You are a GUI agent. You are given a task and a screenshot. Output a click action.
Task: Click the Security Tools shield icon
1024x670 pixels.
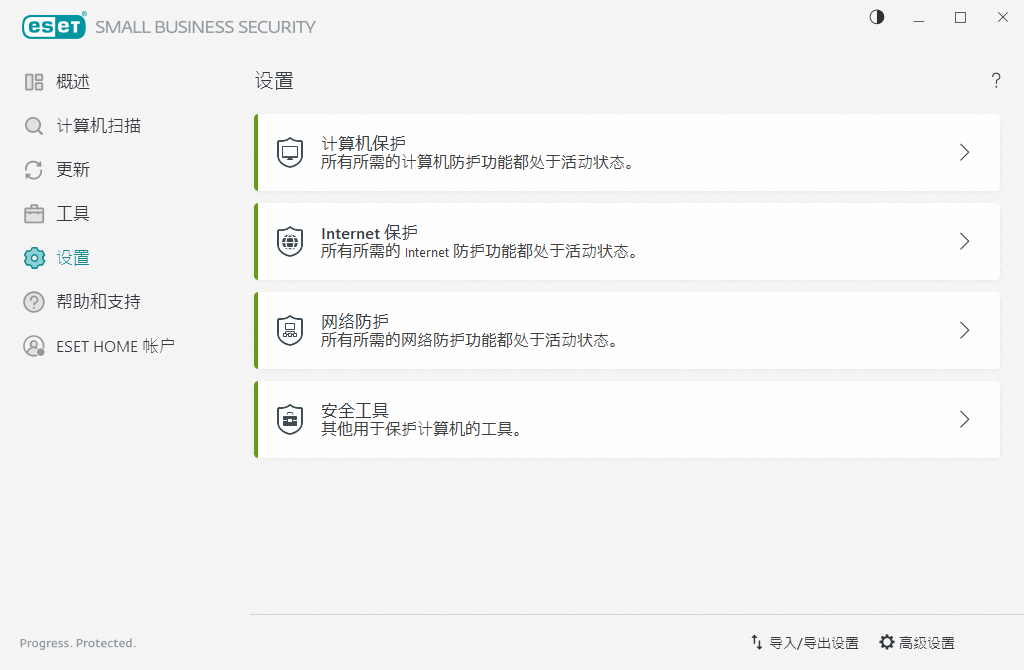pos(290,419)
